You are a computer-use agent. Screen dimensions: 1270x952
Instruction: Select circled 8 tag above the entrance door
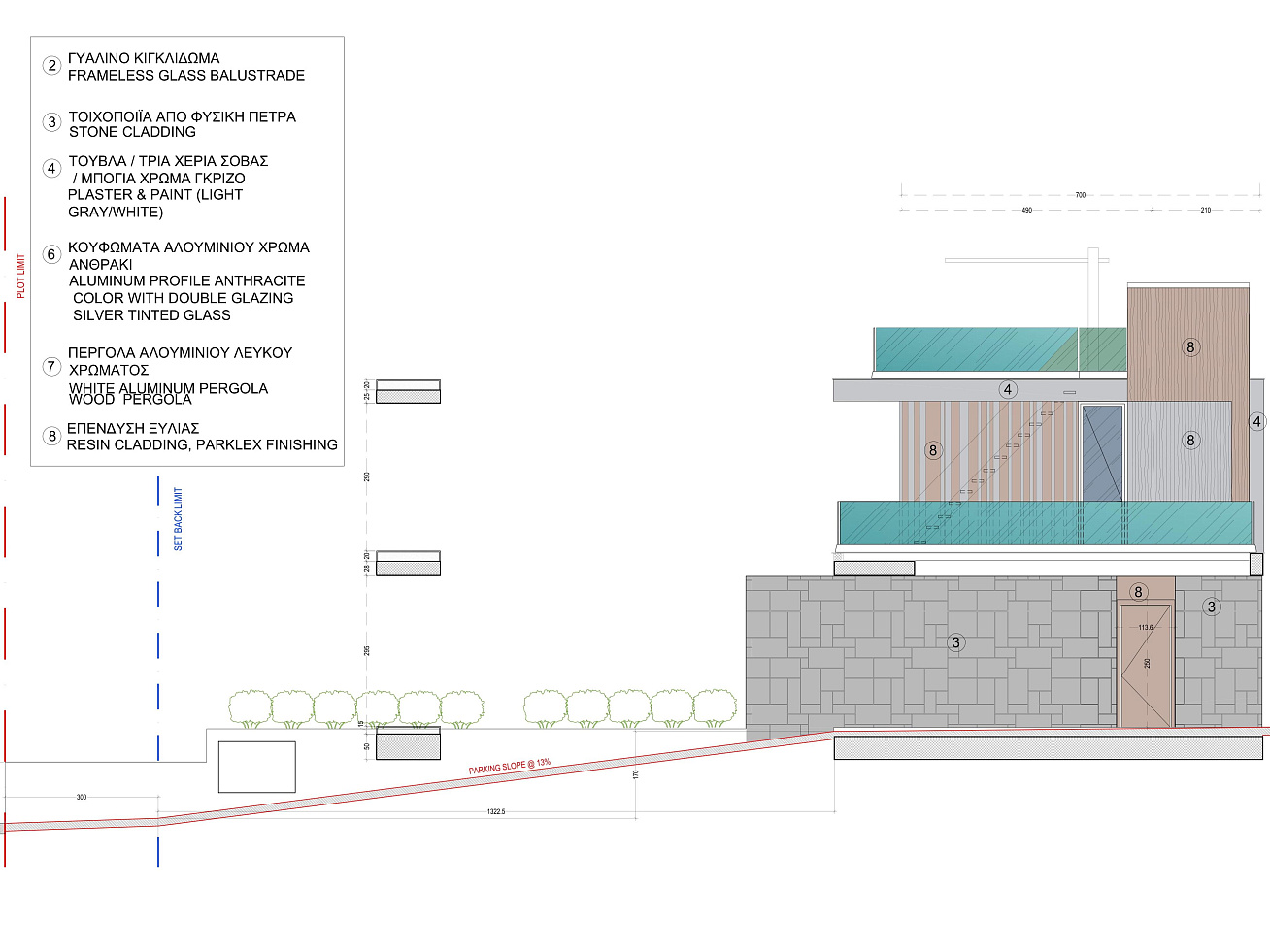click(1138, 592)
